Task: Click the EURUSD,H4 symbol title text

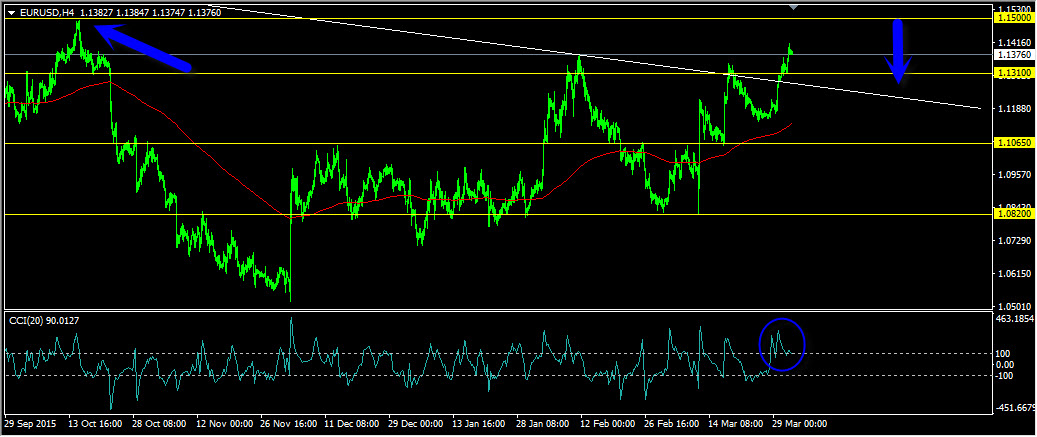Action: click(46, 12)
